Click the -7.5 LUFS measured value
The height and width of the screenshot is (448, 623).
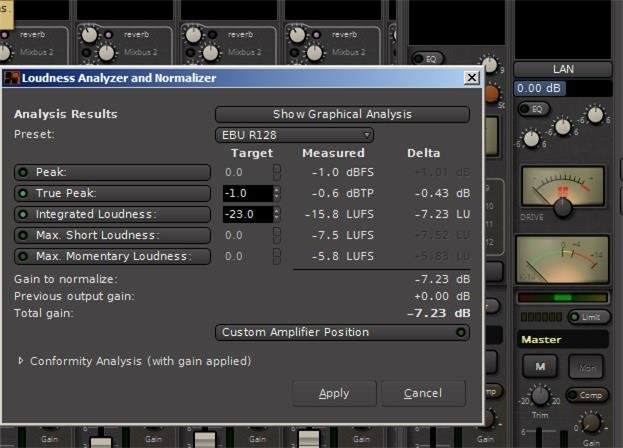[x=343, y=235]
